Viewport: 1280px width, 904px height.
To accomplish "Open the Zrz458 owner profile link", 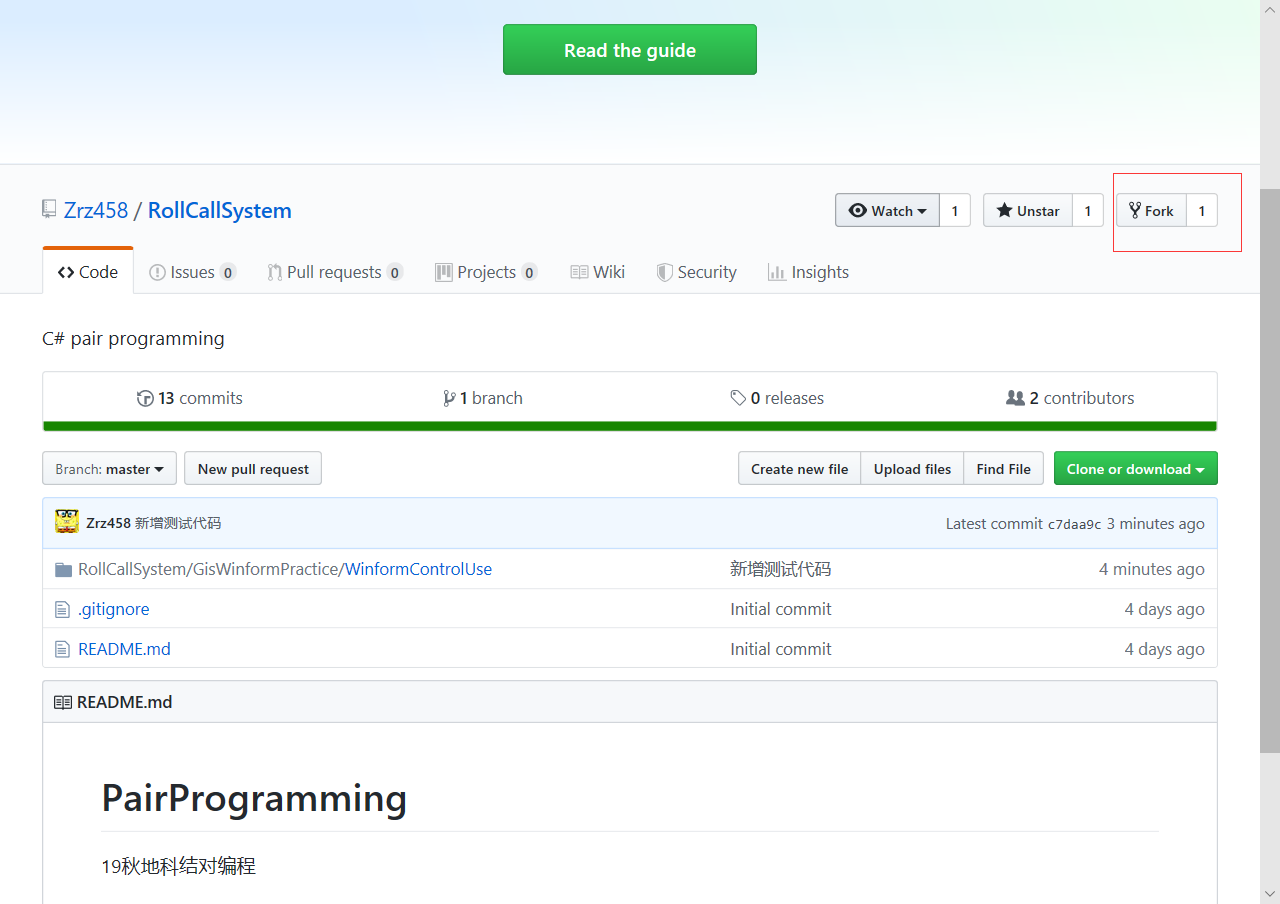I will (96, 211).
